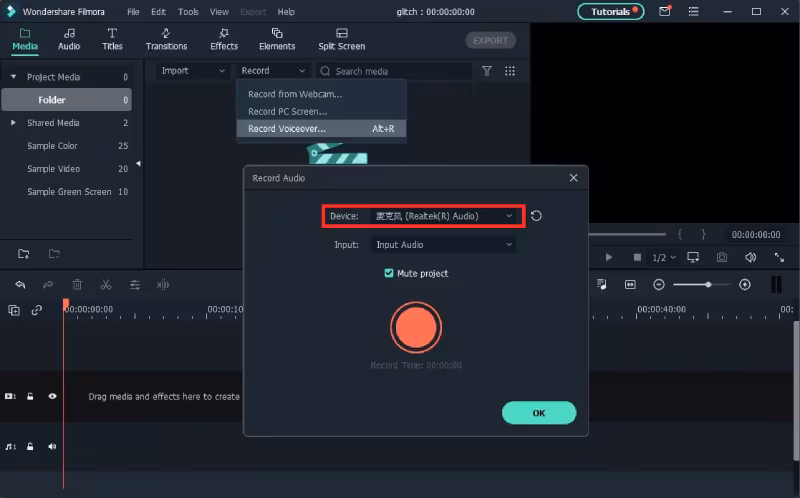Click the audio waveform icon in the timeline toolbar

[x=163, y=284]
